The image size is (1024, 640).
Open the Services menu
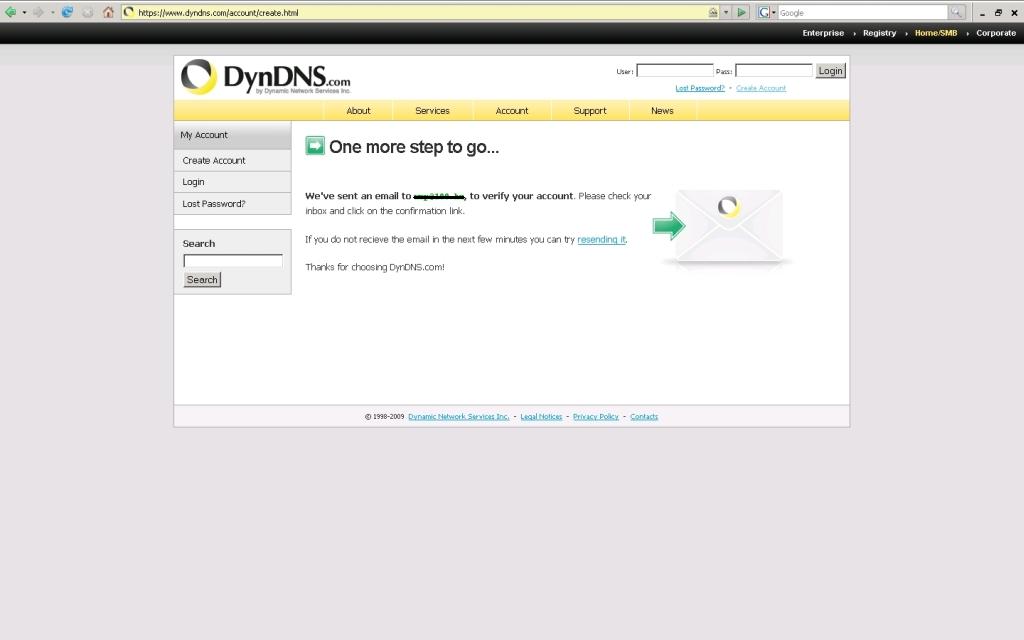click(x=432, y=111)
